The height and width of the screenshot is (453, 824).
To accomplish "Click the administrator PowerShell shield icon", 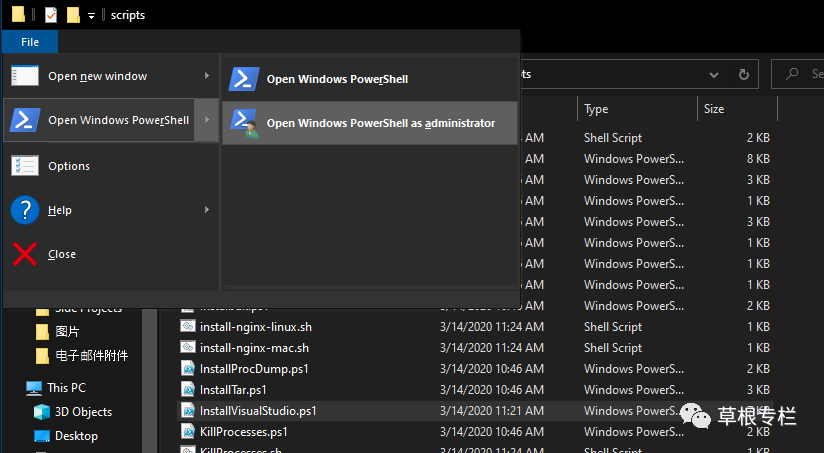I will [x=244, y=123].
